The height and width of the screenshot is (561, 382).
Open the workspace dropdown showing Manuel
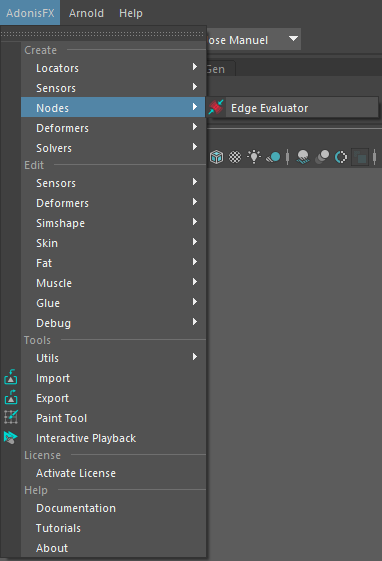(x=253, y=39)
